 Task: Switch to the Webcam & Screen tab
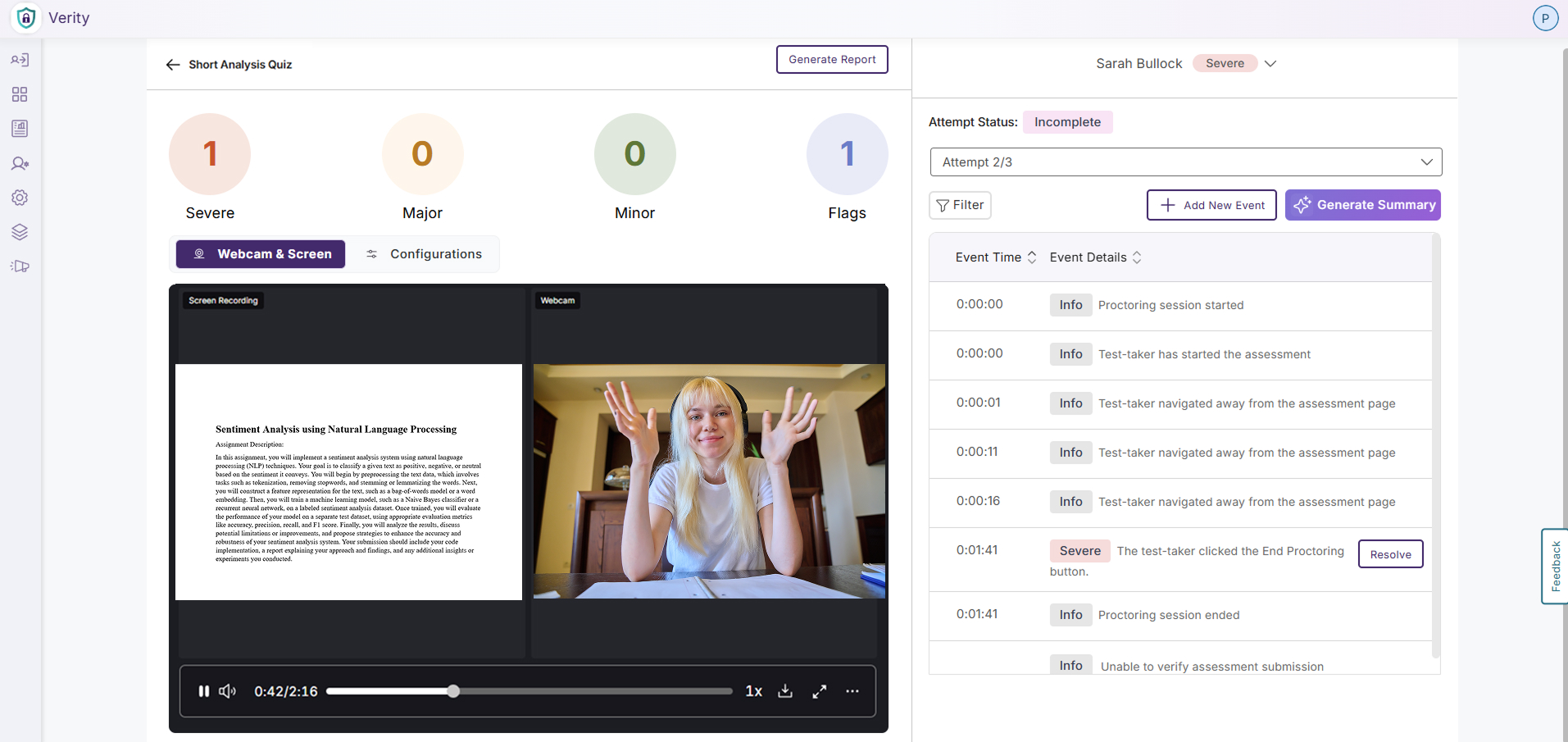click(x=261, y=254)
